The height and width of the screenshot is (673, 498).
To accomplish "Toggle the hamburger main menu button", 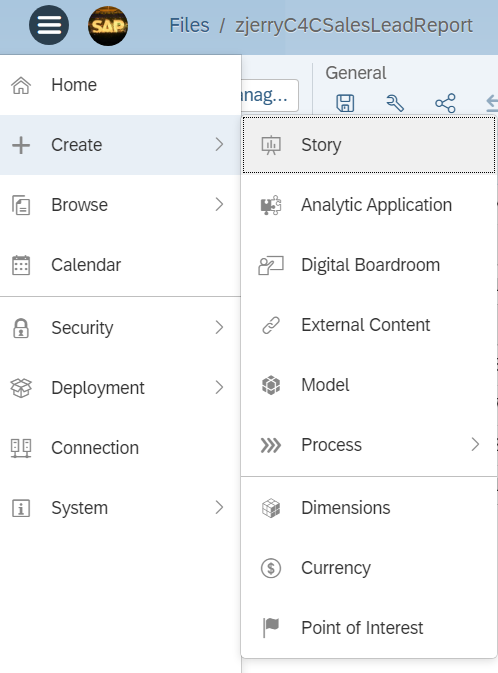I will 49,25.
